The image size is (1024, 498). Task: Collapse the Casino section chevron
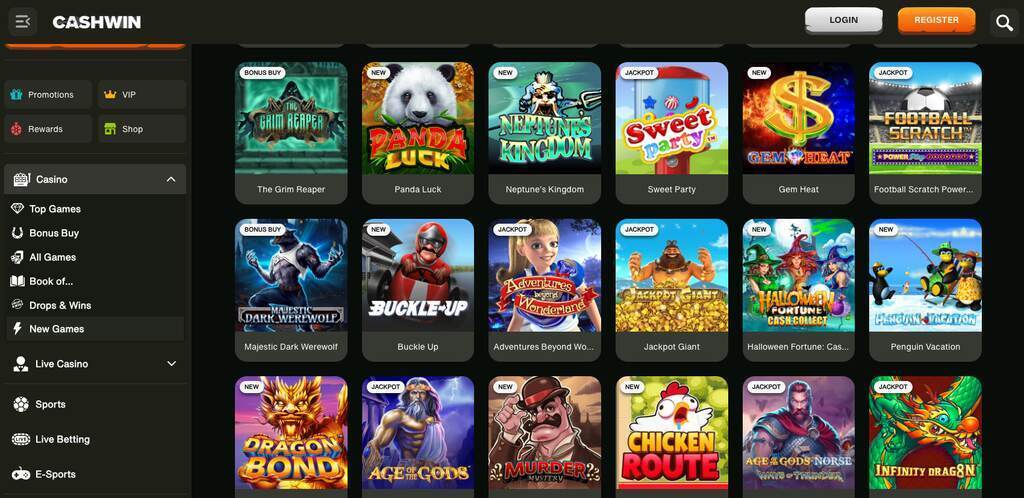171,179
